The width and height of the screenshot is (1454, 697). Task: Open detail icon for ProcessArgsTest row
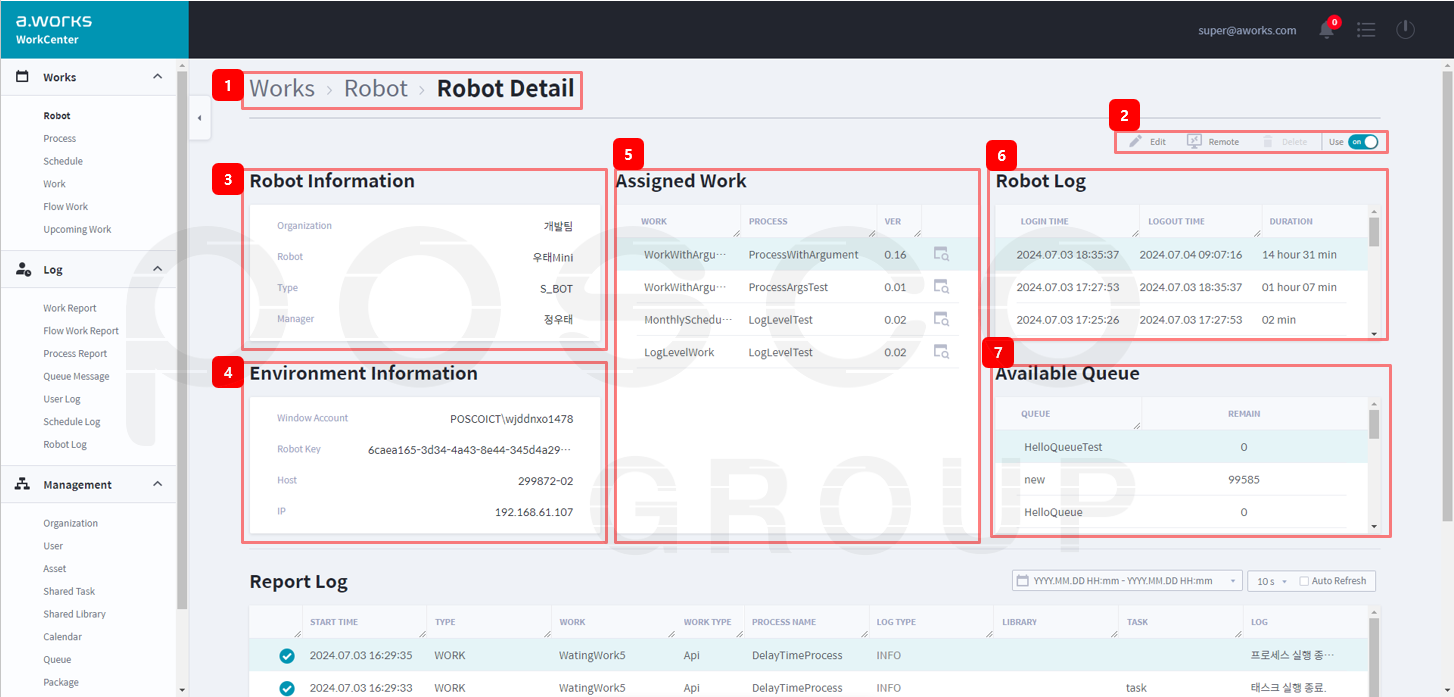(940, 287)
